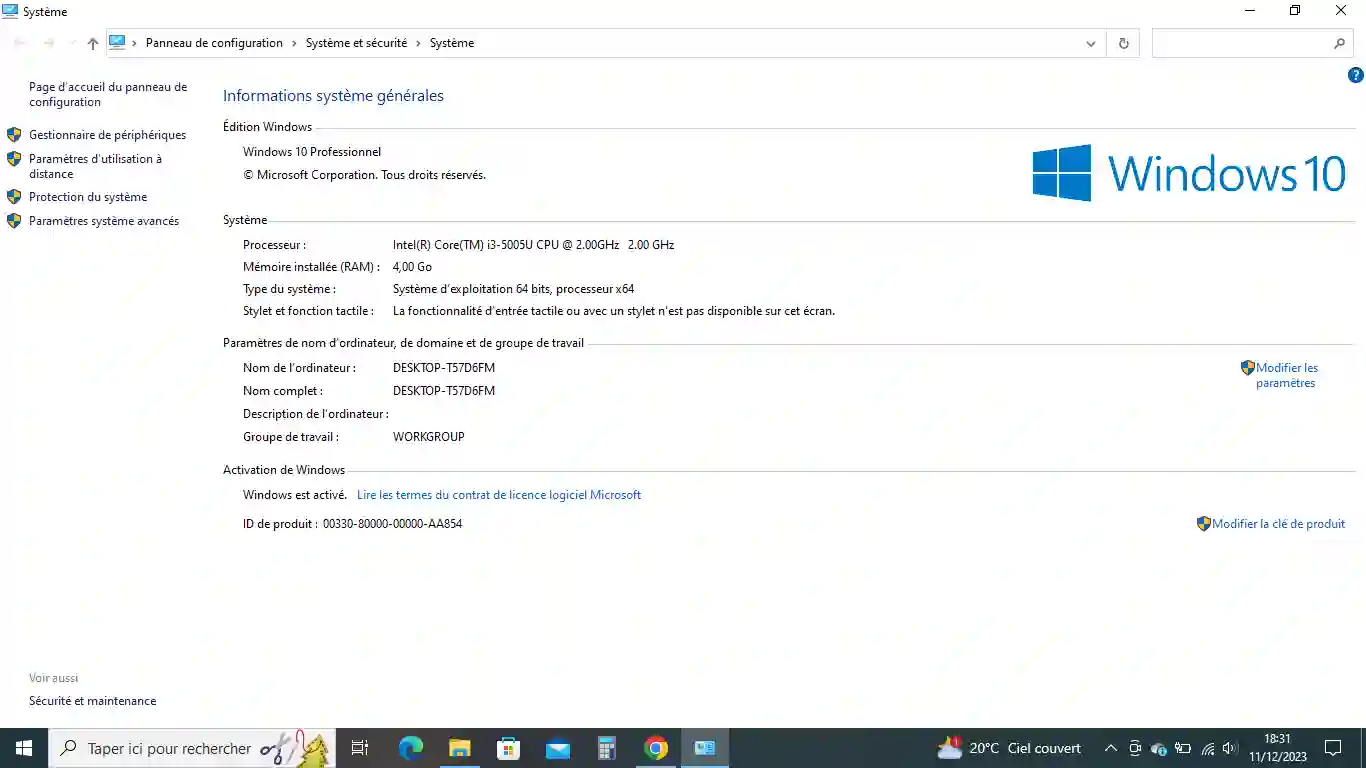The image size is (1366, 768).
Task: Click the processor value Intel Core i3-5005U
Action: tap(533, 245)
